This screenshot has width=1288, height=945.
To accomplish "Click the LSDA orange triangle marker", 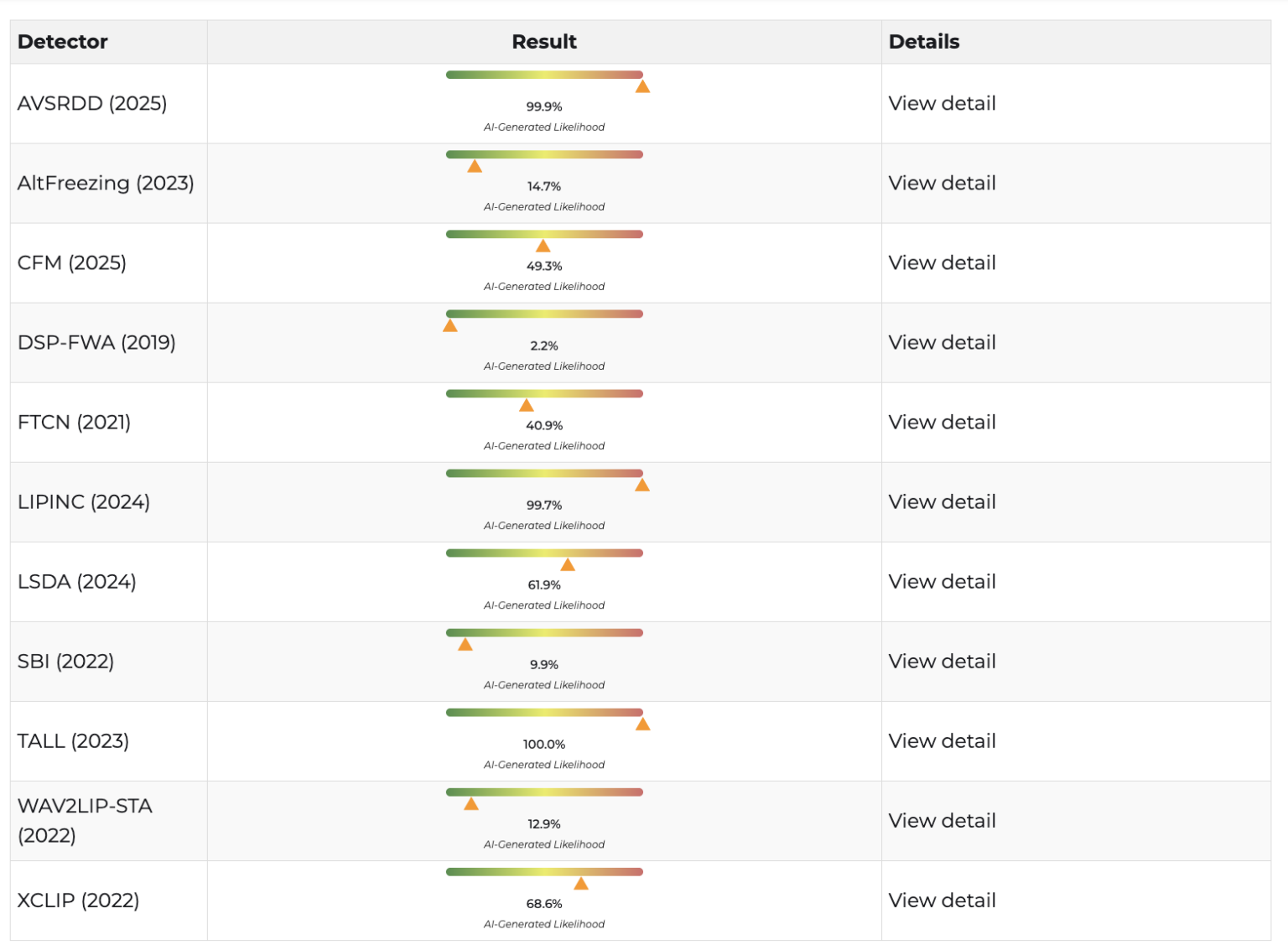I will (x=568, y=565).
